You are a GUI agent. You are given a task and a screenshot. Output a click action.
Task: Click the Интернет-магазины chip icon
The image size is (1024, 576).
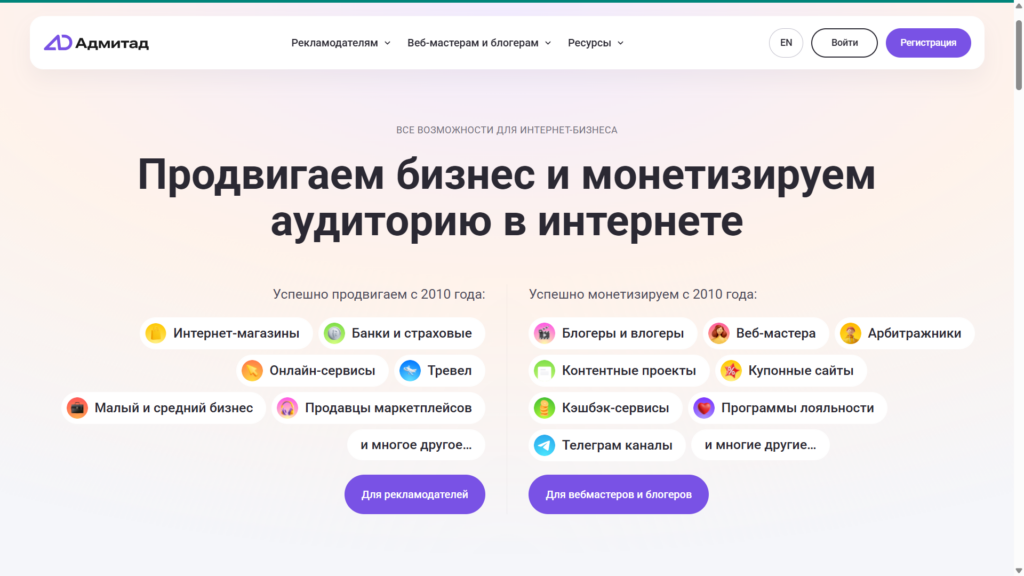tap(156, 333)
